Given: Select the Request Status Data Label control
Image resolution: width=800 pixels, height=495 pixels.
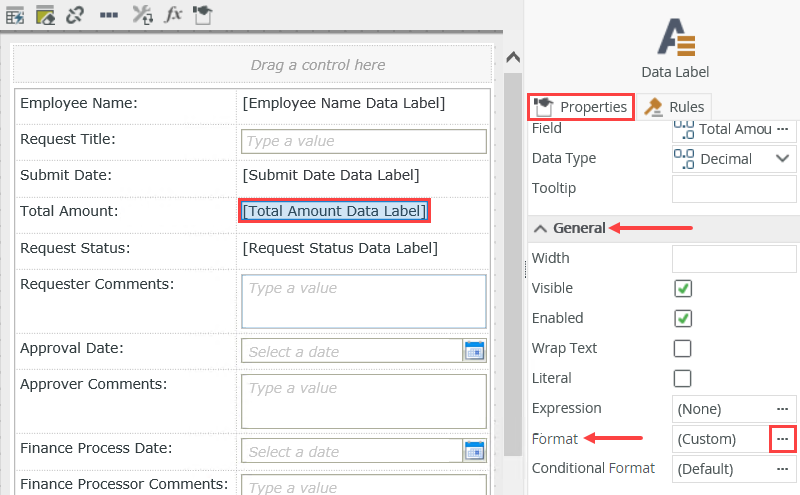Looking at the screenshot, I should [340, 248].
